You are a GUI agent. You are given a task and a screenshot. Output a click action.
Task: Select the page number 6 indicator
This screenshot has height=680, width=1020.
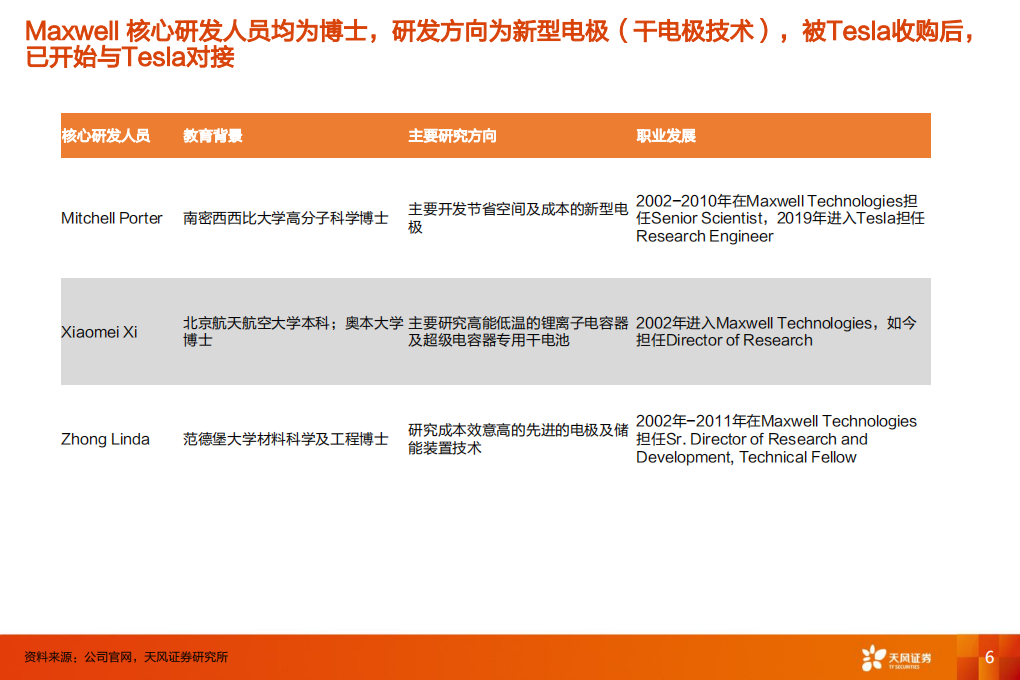[x=988, y=655]
